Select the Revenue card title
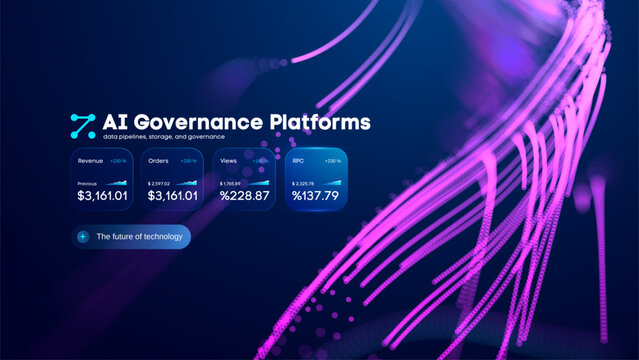The image size is (639, 360). tap(90, 161)
